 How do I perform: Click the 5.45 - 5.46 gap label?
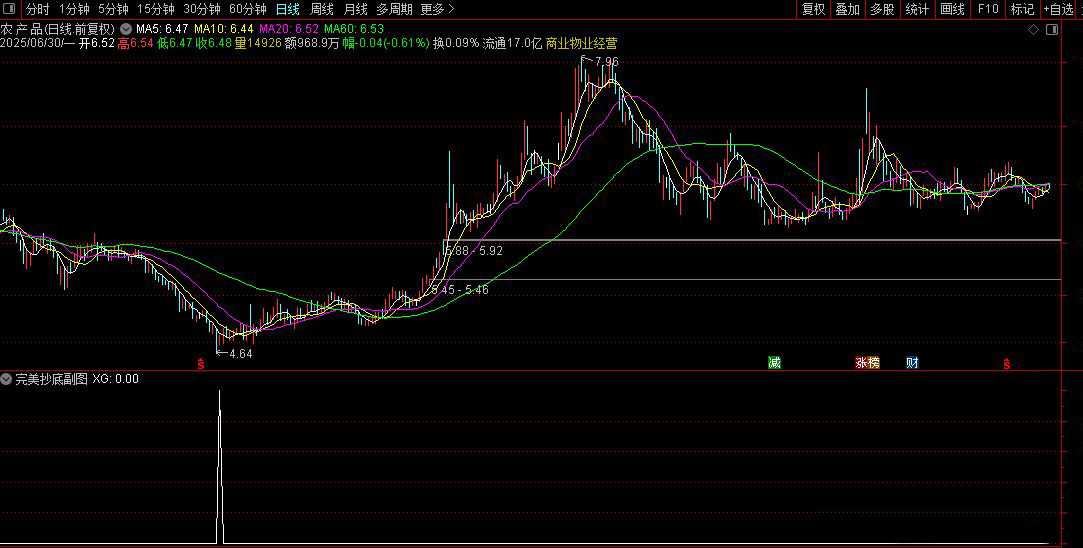(x=460, y=290)
